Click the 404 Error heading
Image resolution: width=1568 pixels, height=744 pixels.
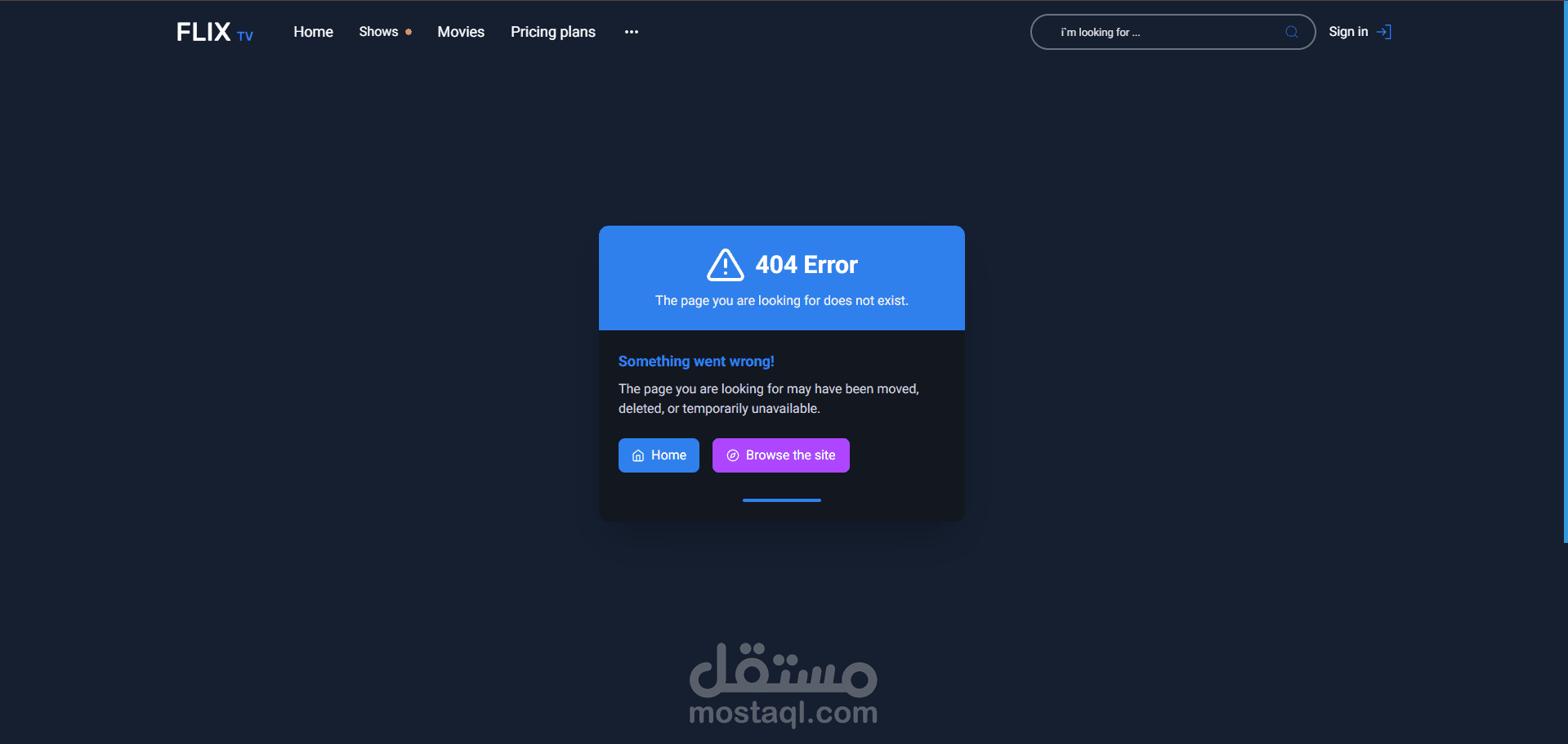pyautogui.click(x=806, y=265)
